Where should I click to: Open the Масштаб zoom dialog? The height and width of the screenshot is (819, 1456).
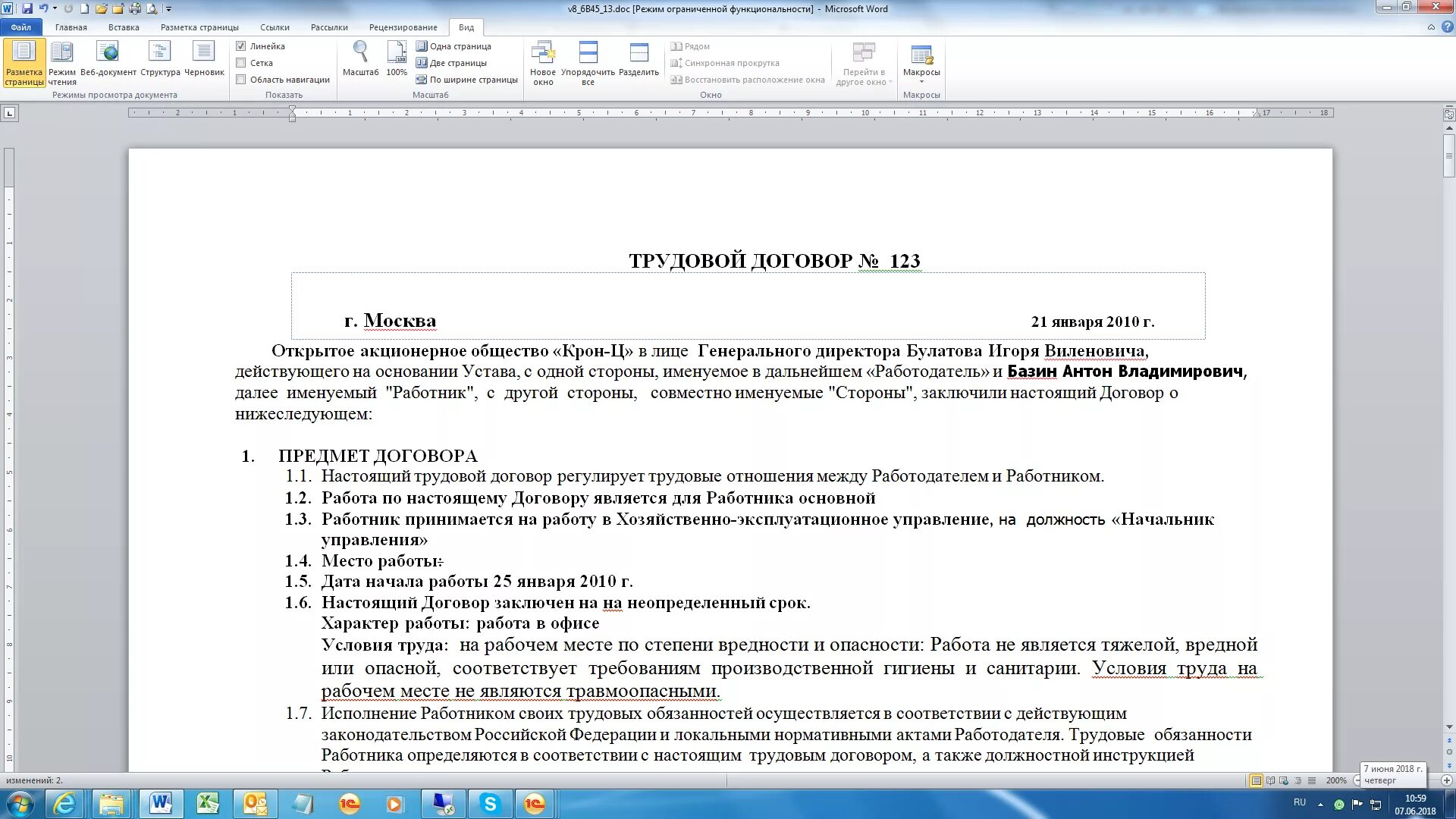click(x=360, y=59)
